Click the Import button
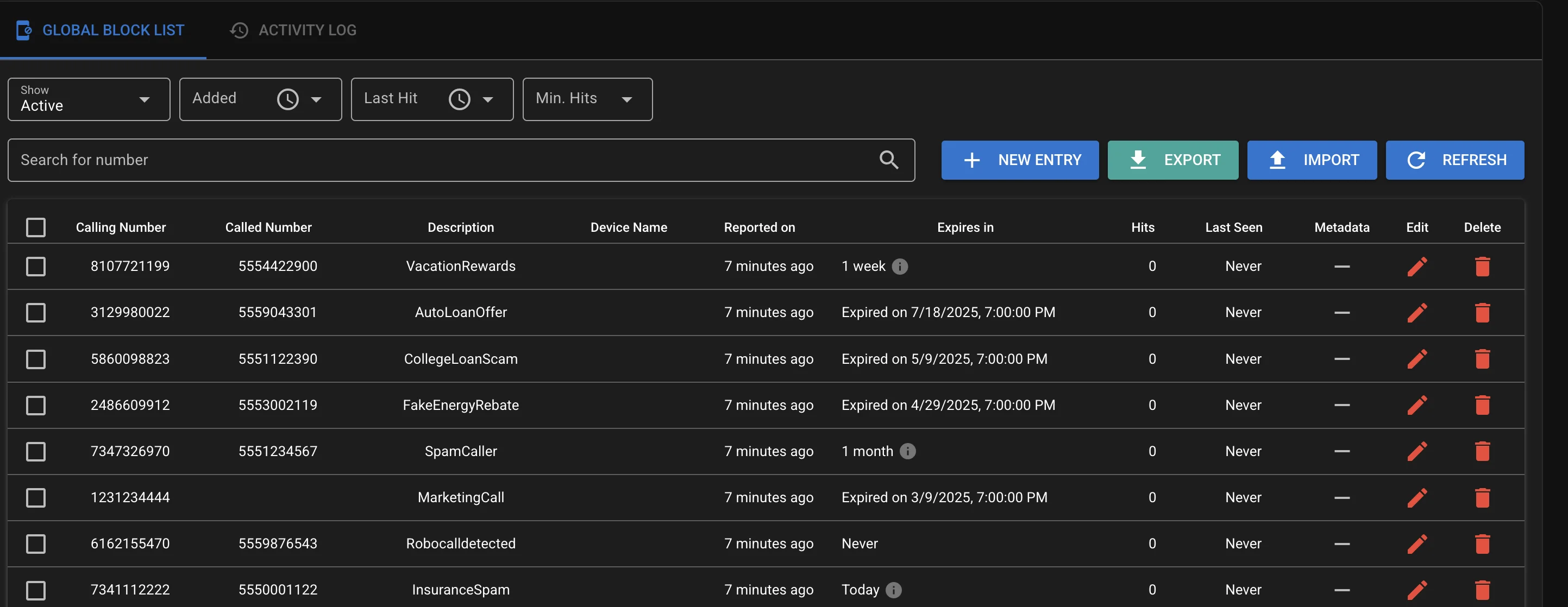The height and width of the screenshot is (607, 1568). pos(1312,160)
